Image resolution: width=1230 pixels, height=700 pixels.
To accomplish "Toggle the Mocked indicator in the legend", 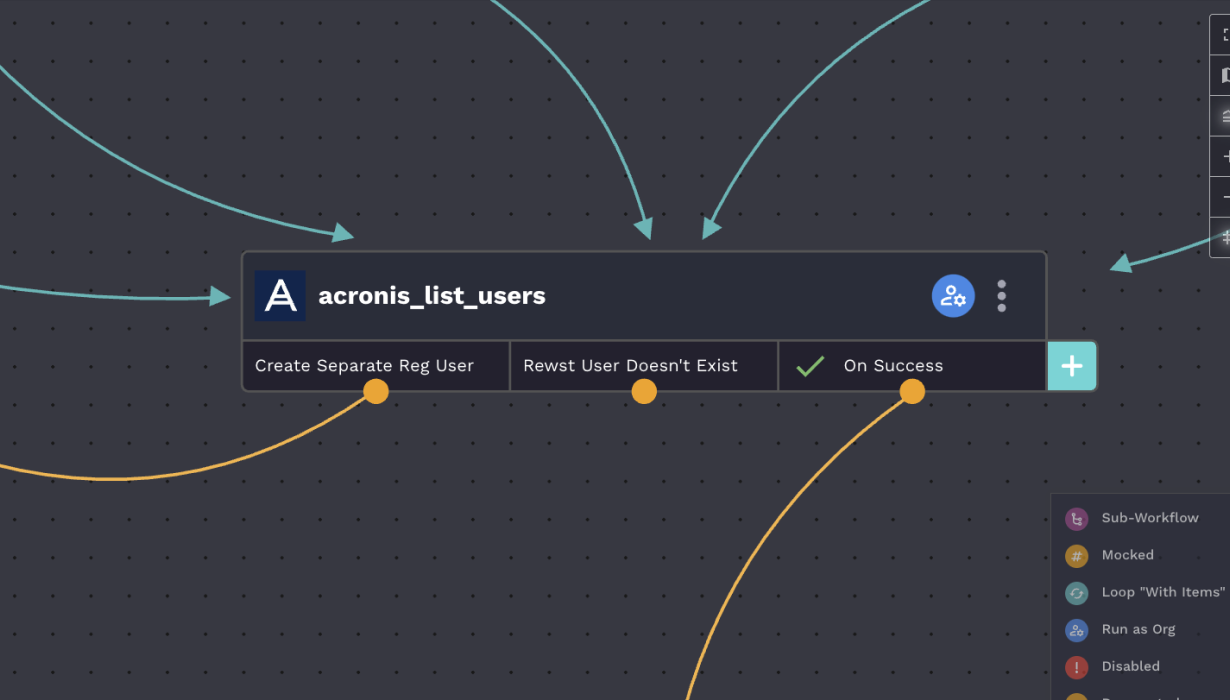I will [1075, 555].
